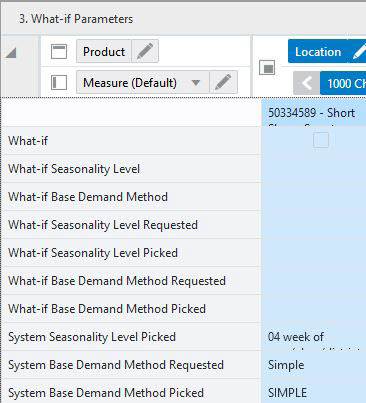366x403 pixels.
Task: Click the 04 week of cell
Action: point(314,337)
